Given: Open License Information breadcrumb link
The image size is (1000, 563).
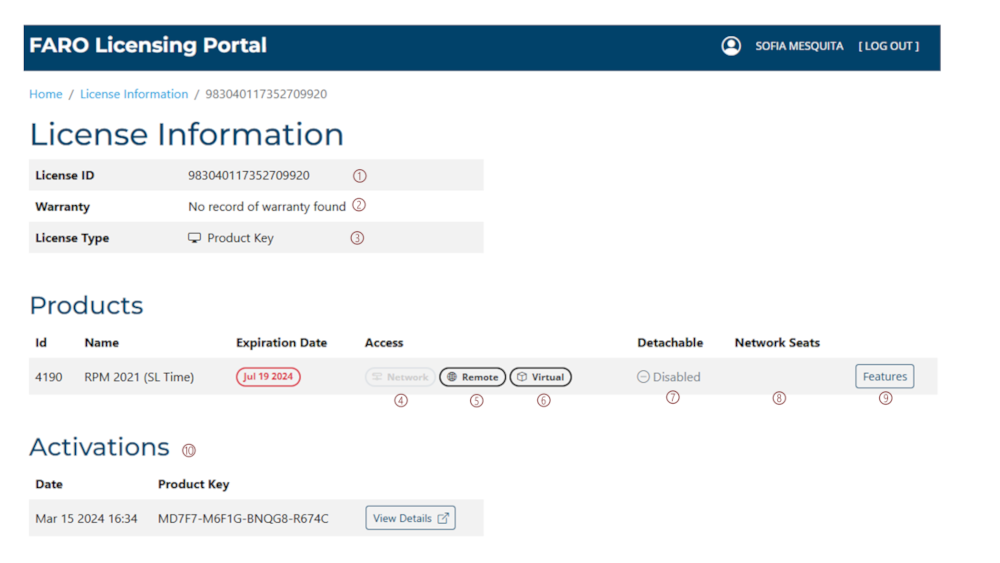Looking at the screenshot, I should pyautogui.click(x=134, y=94).
